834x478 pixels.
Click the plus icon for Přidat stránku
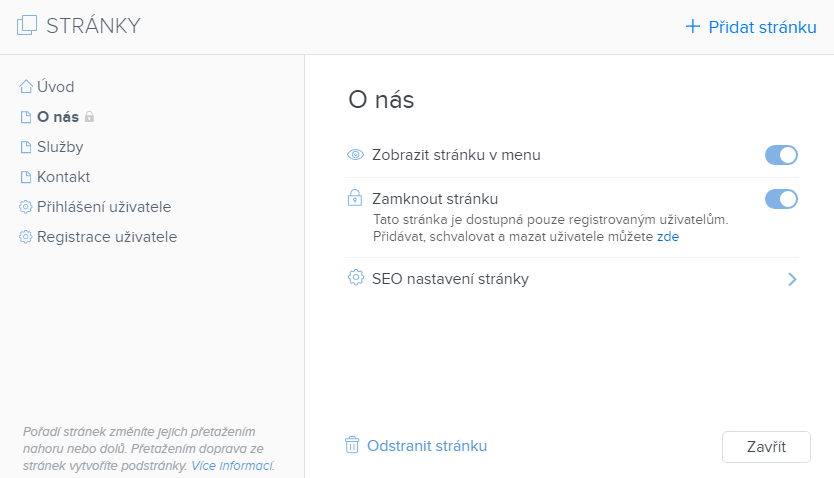[x=693, y=26]
